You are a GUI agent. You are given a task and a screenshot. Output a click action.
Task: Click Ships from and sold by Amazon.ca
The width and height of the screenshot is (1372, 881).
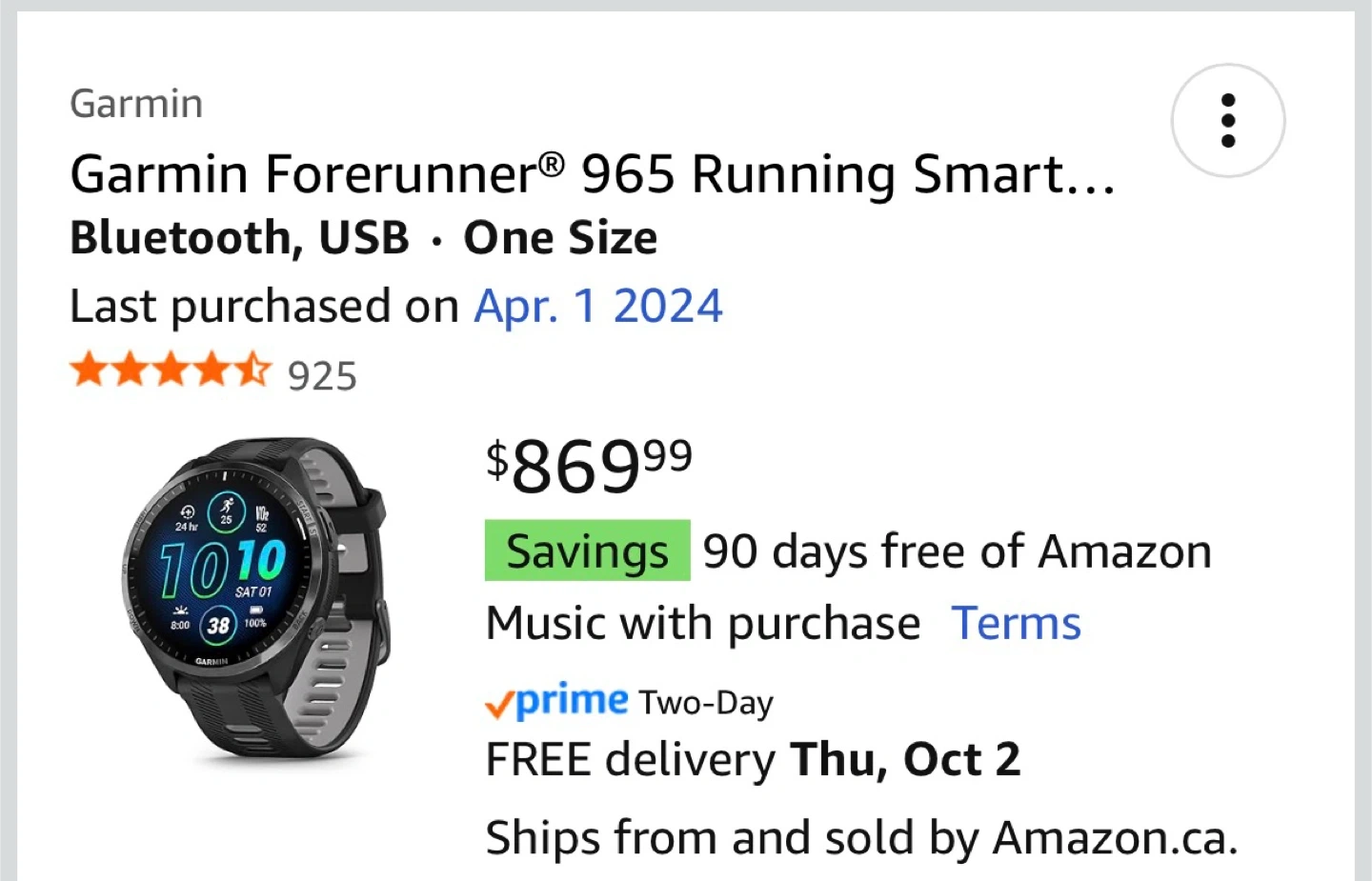click(x=861, y=838)
